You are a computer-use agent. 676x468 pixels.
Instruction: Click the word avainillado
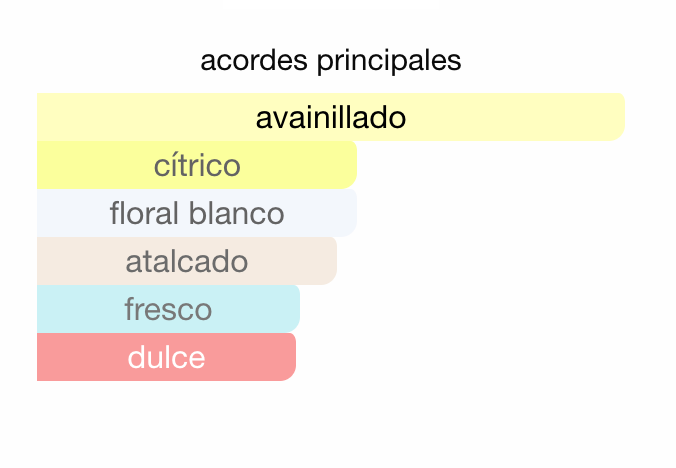(x=331, y=118)
